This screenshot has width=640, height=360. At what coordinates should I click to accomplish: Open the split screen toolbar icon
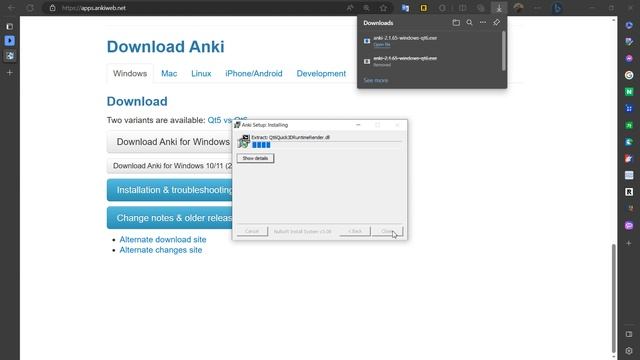click(462, 8)
